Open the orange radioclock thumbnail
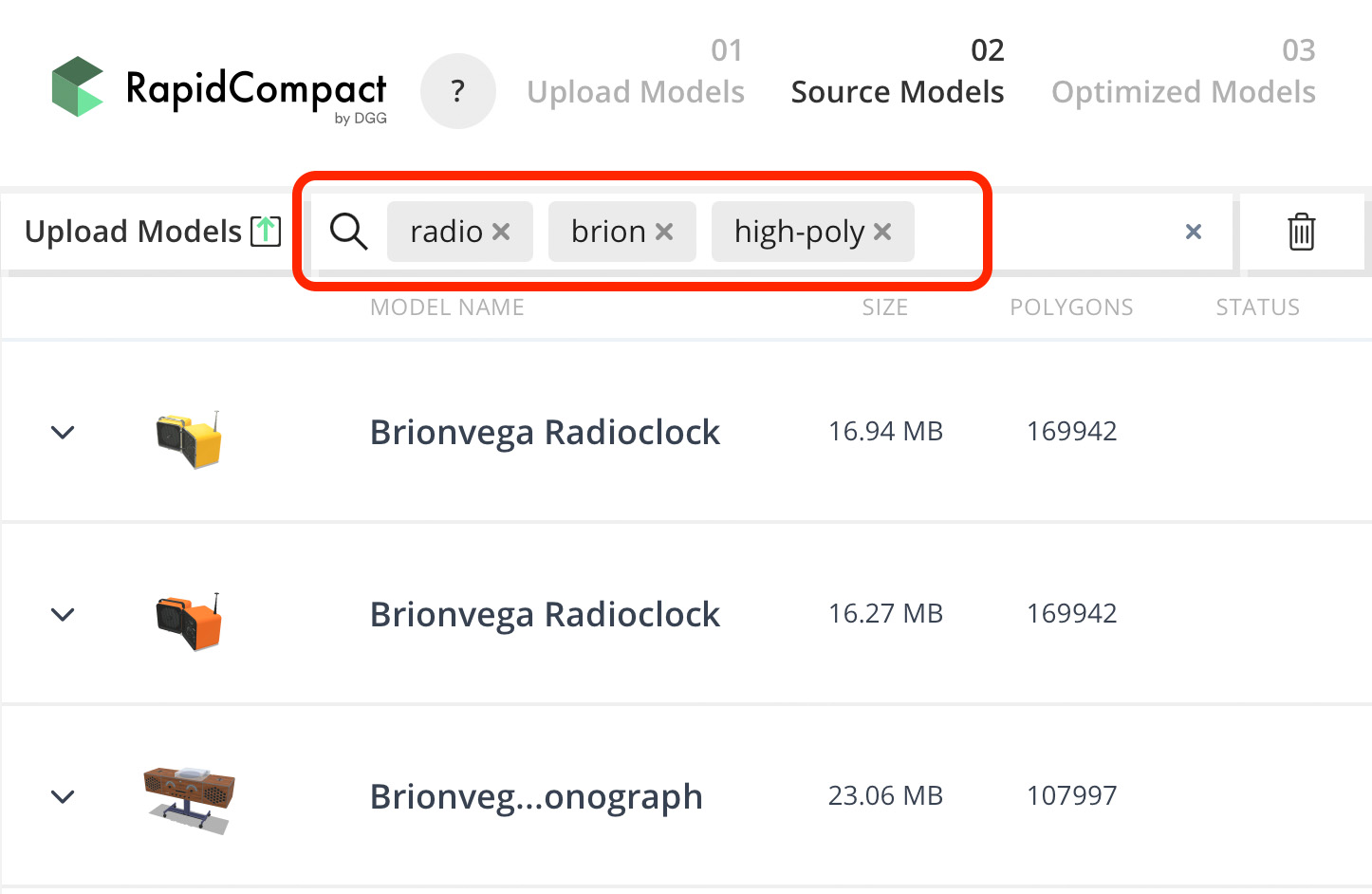Image resolution: width=1372 pixels, height=894 pixels. tap(189, 622)
